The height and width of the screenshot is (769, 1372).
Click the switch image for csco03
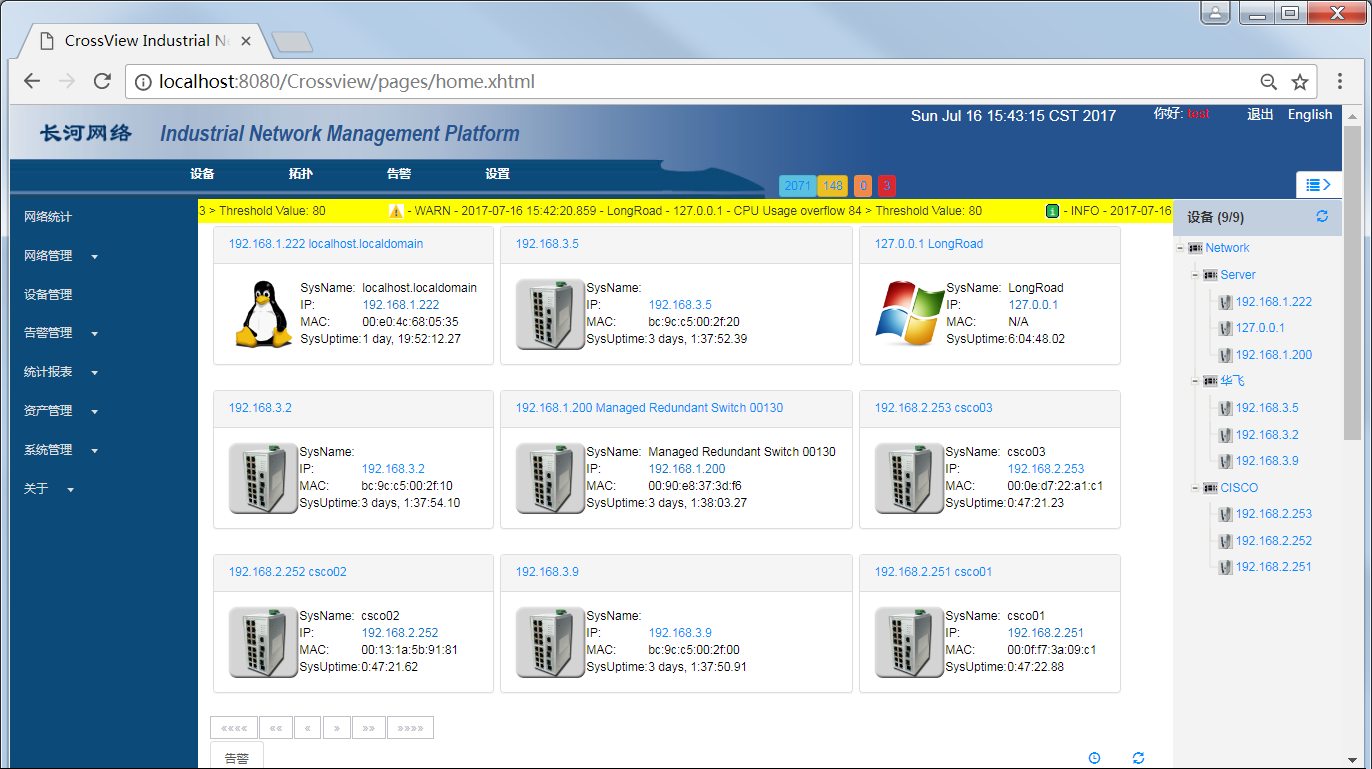(x=909, y=478)
